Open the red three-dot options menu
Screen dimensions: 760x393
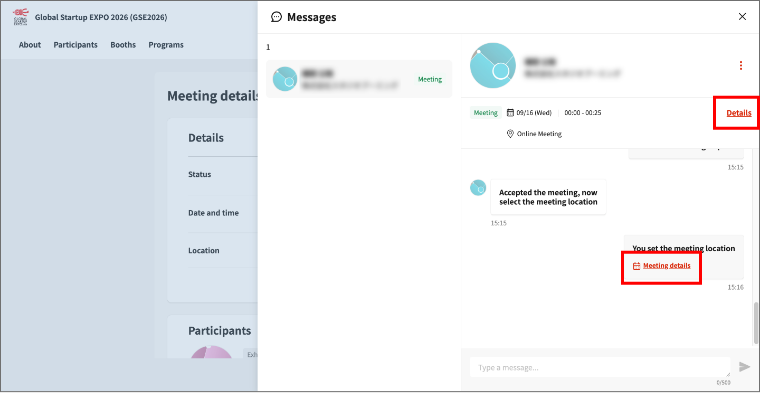pos(741,65)
